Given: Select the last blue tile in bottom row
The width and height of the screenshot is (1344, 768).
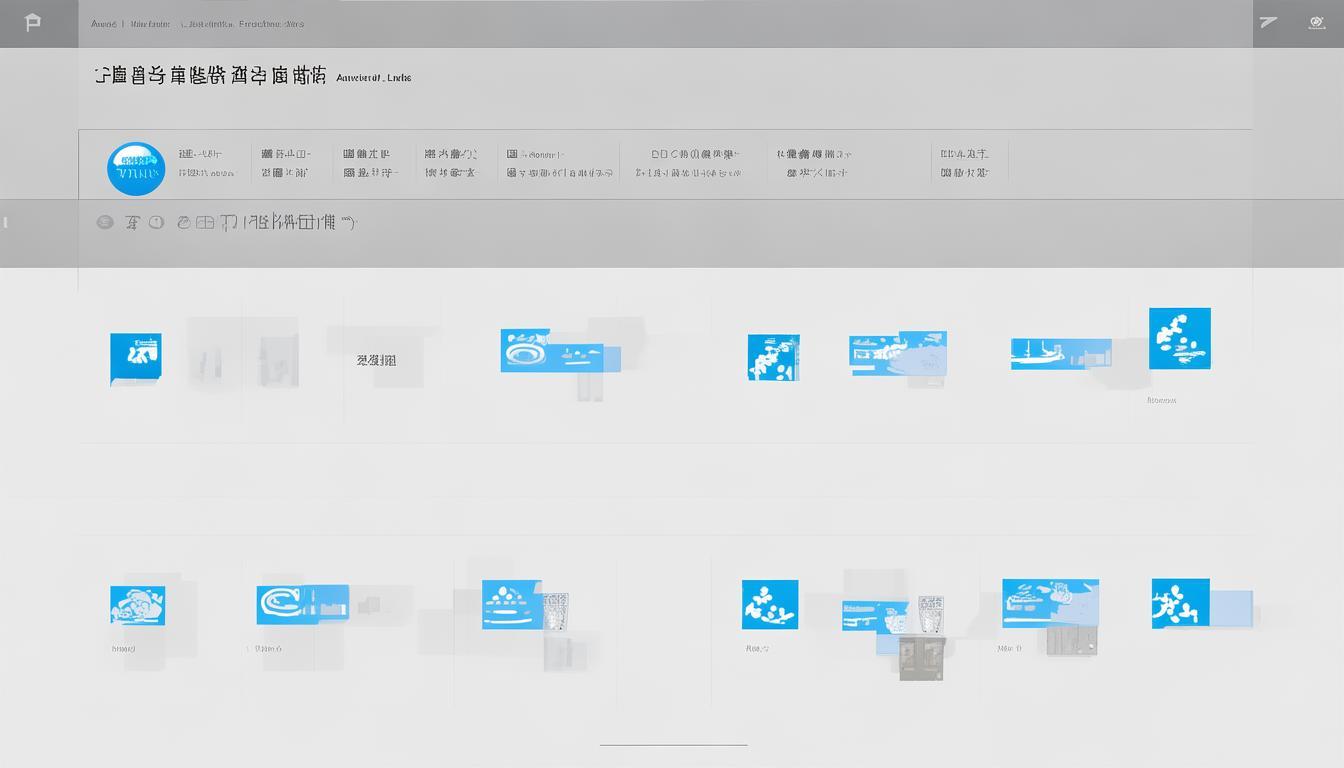Looking at the screenshot, I should 1180,603.
